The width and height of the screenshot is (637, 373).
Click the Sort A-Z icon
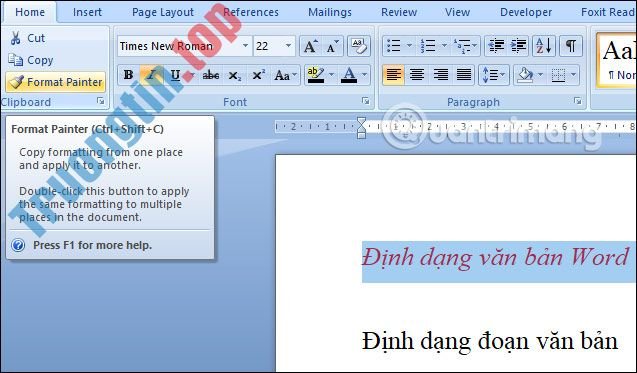(544, 46)
